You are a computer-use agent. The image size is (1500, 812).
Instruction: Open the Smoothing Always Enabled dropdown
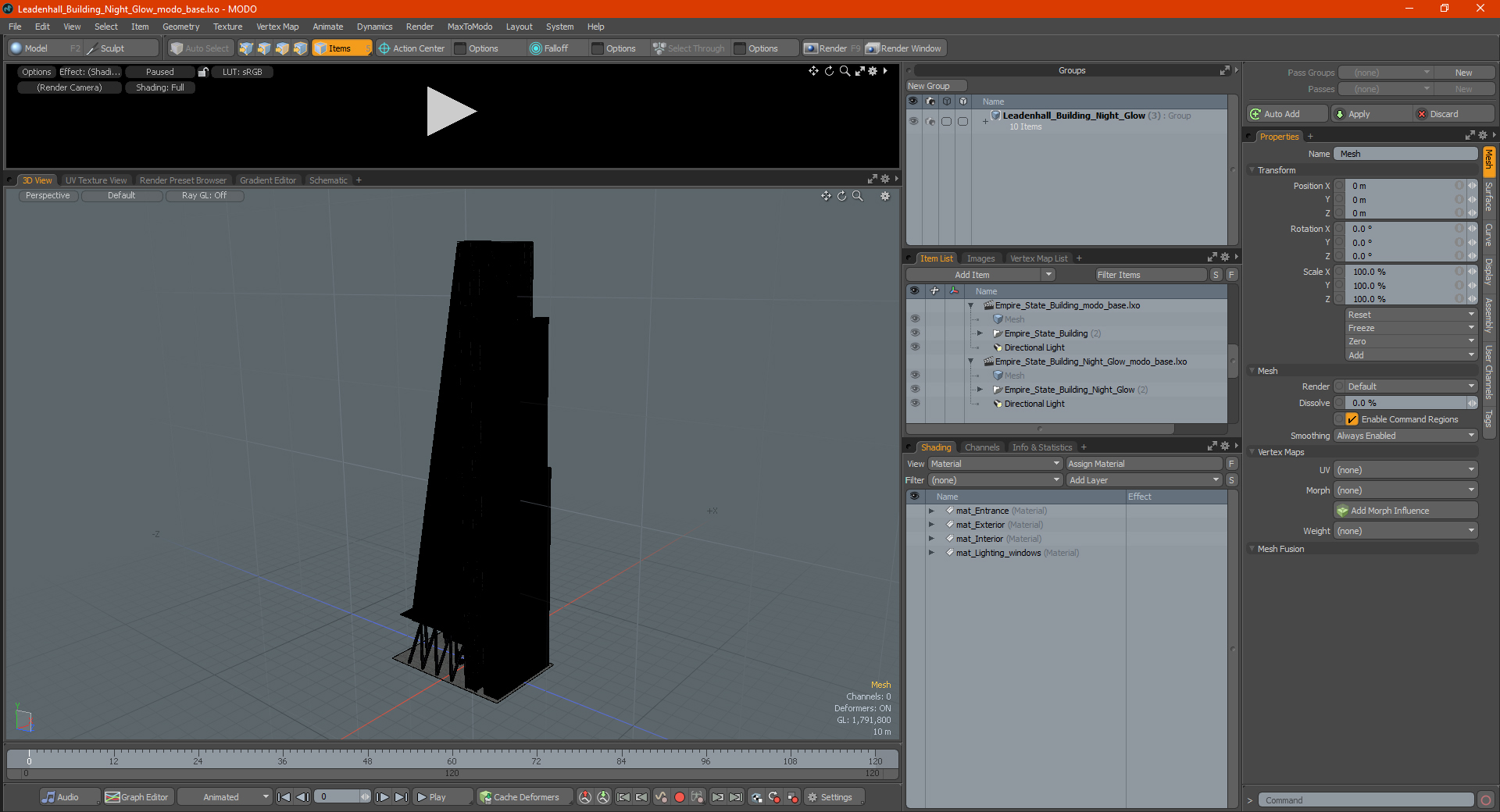[1405, 436]
